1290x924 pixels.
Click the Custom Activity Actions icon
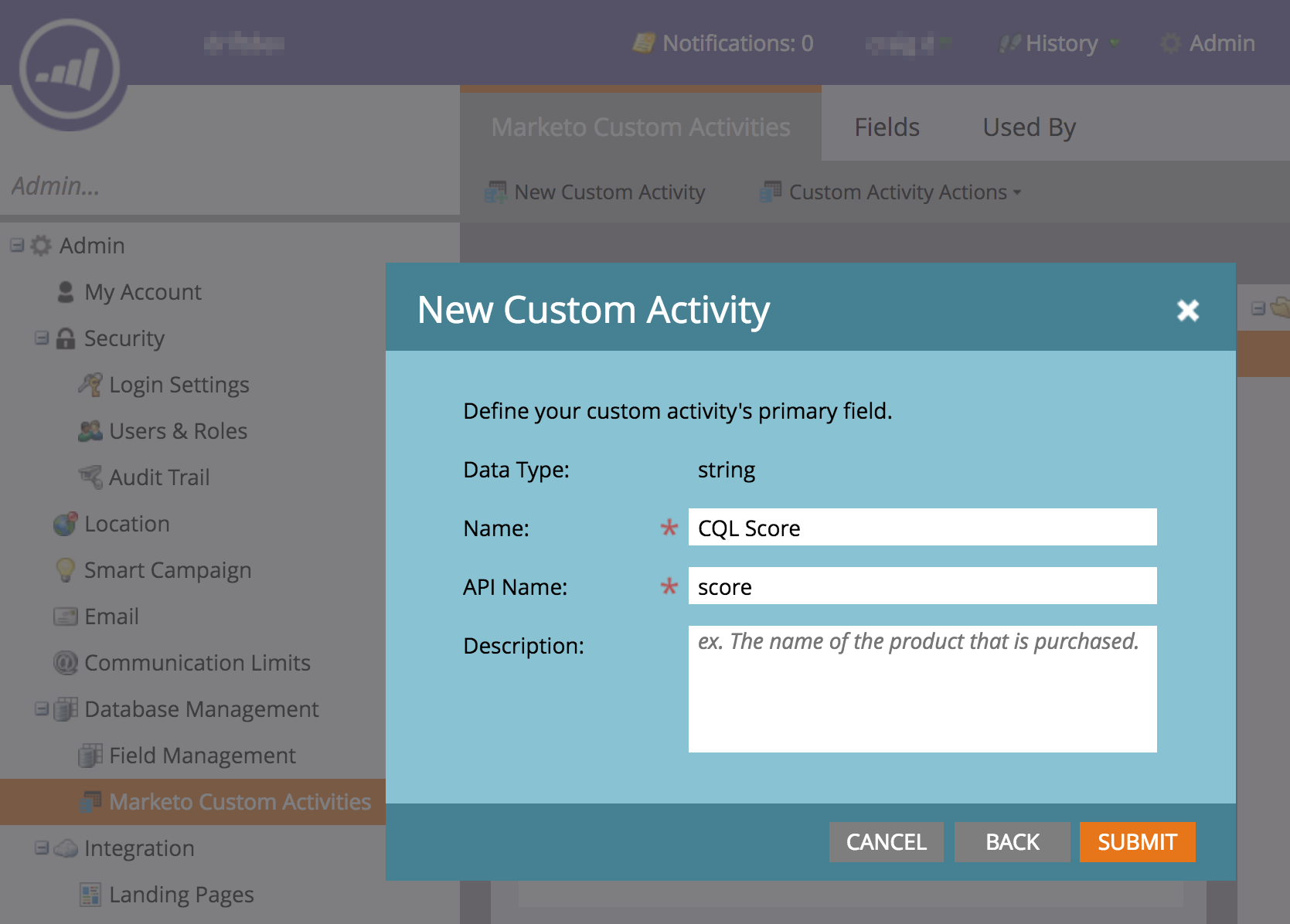tap(771, 192)
